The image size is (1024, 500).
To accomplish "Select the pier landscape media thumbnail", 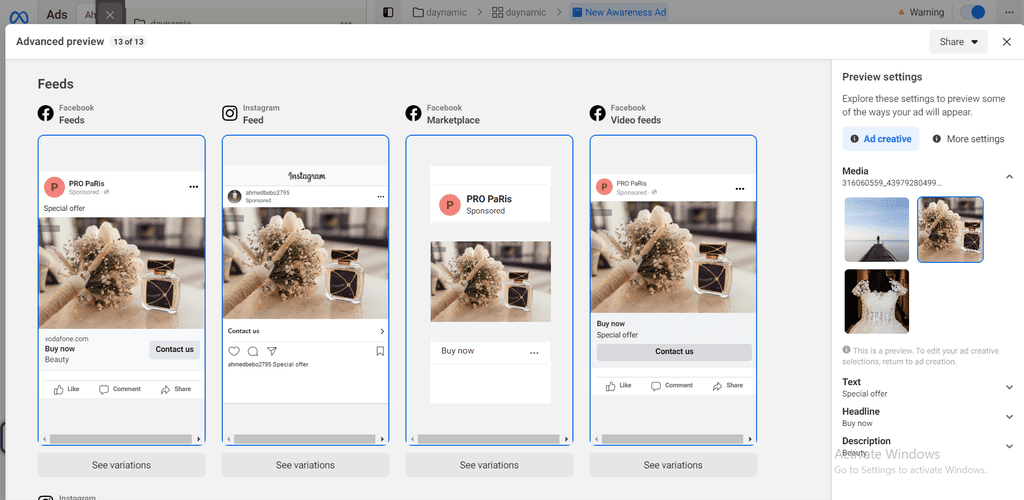I will coord(876,230).
